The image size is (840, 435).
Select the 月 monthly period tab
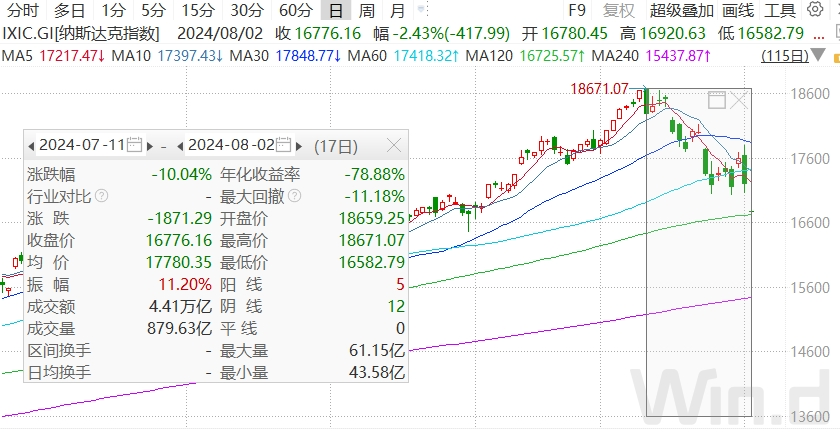click(398, 10)
